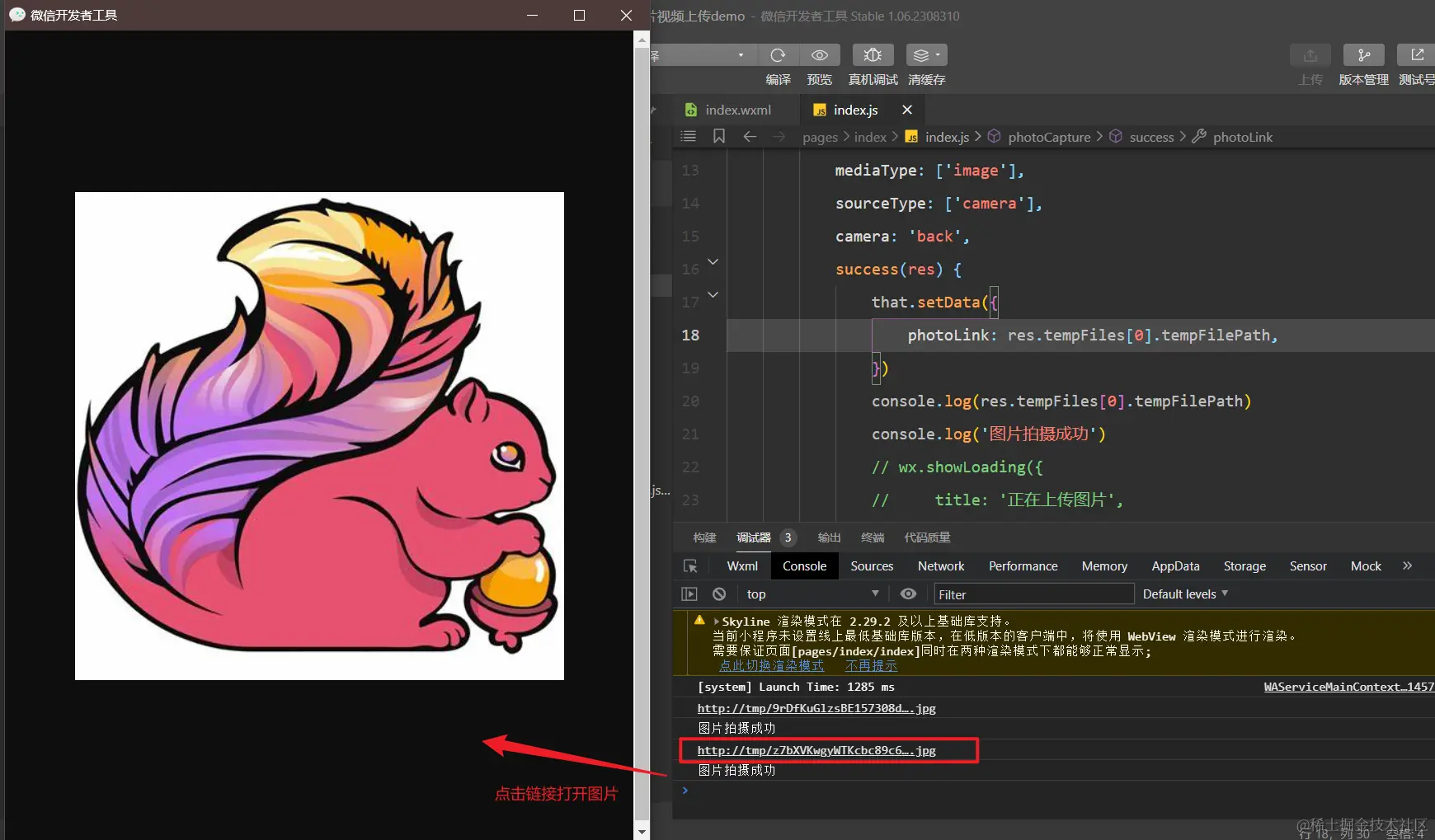
Task: Maximize the preview image window
Action: [579, 16]
